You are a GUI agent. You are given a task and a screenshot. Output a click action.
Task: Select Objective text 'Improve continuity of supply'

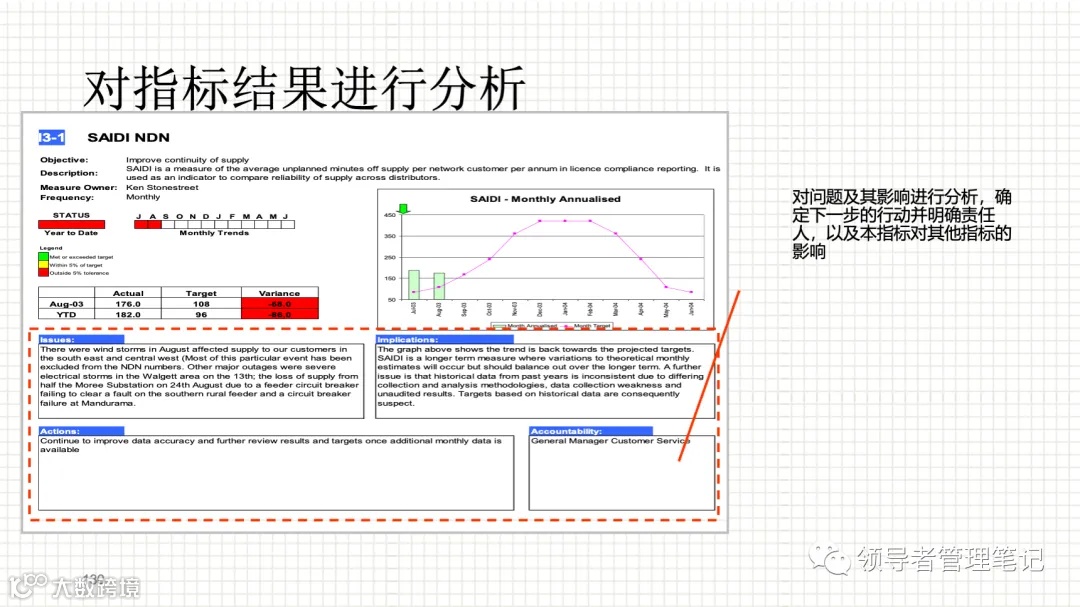[187, 160]
